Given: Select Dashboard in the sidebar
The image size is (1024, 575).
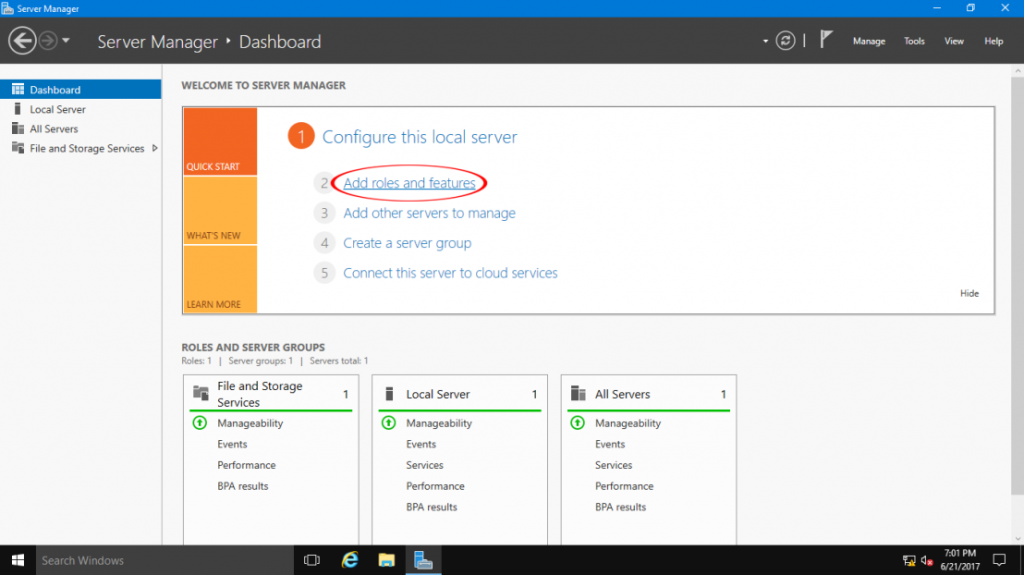Looking at the screenshot, I should (81, 90).
